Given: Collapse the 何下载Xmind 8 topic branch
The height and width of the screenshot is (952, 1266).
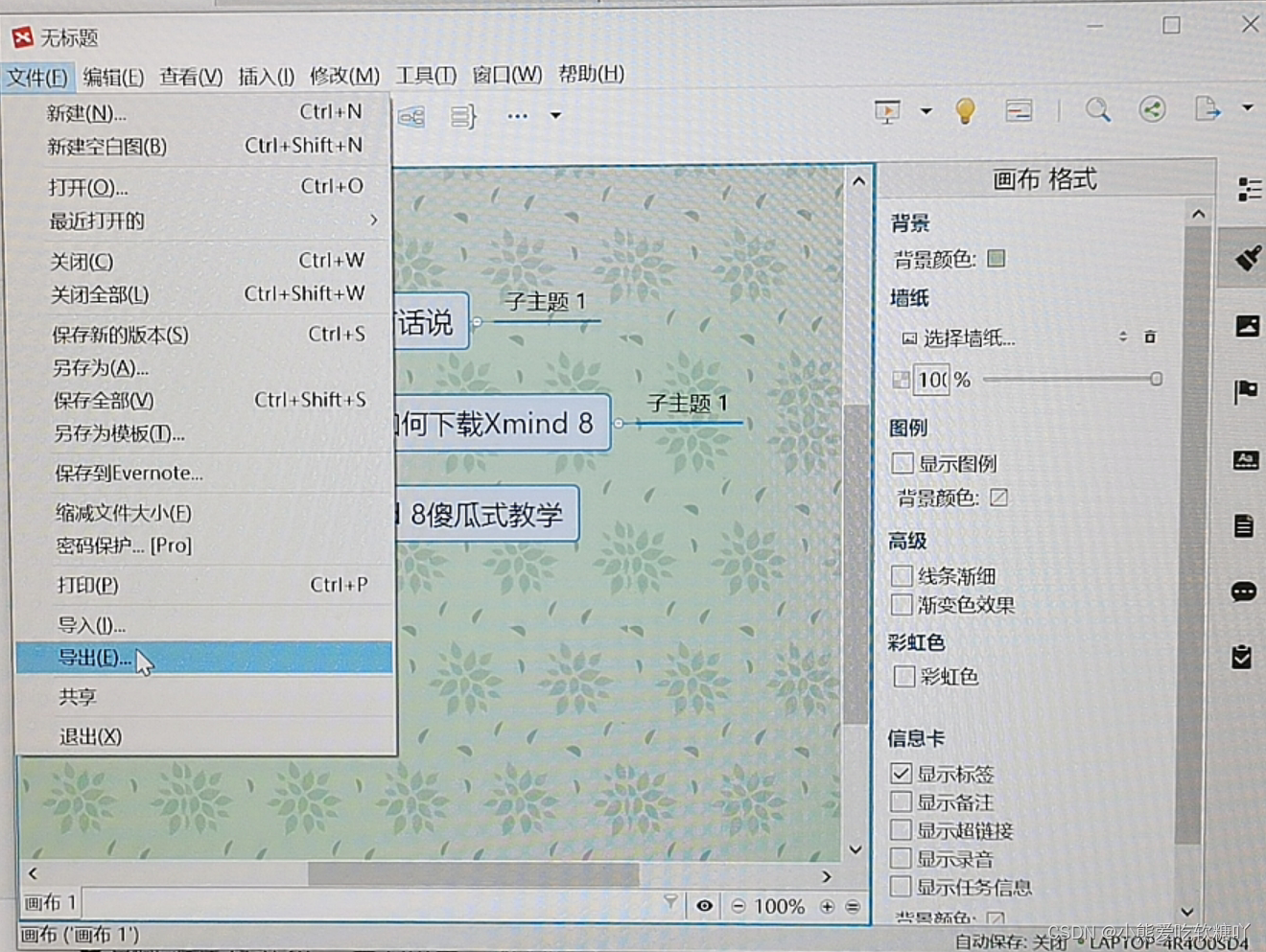Looking at the screenshot, I should (619, 423).
